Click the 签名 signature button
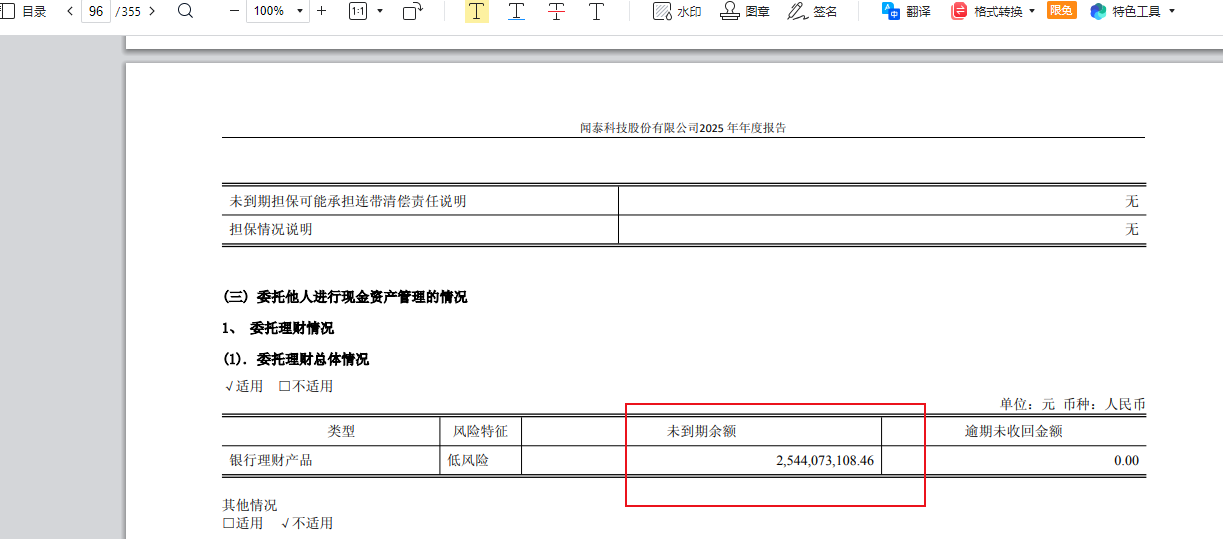 [x=812, y=12]
